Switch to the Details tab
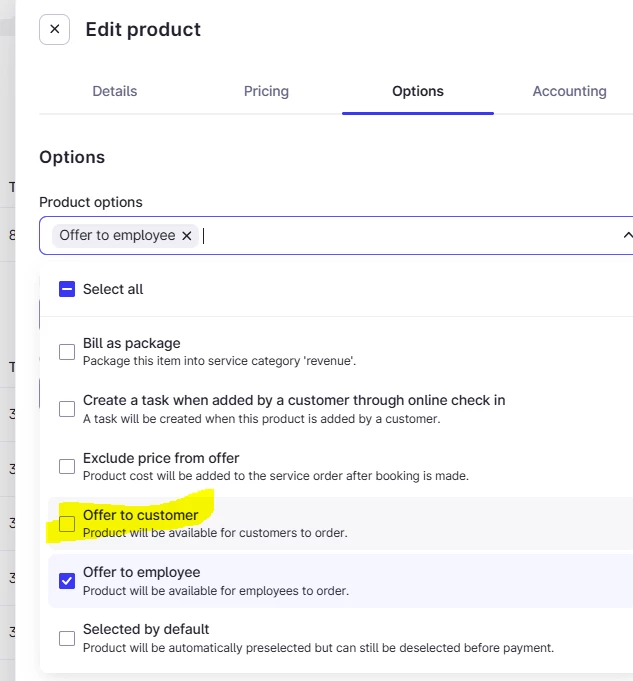The width and height of the screenshot is (633, 681). 115,91
